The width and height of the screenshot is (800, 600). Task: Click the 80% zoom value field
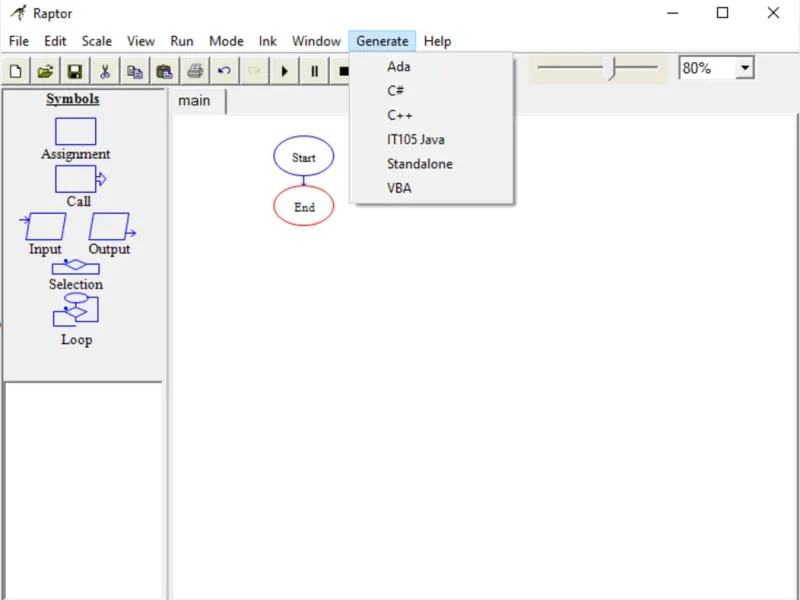click(x=708, y=68)
